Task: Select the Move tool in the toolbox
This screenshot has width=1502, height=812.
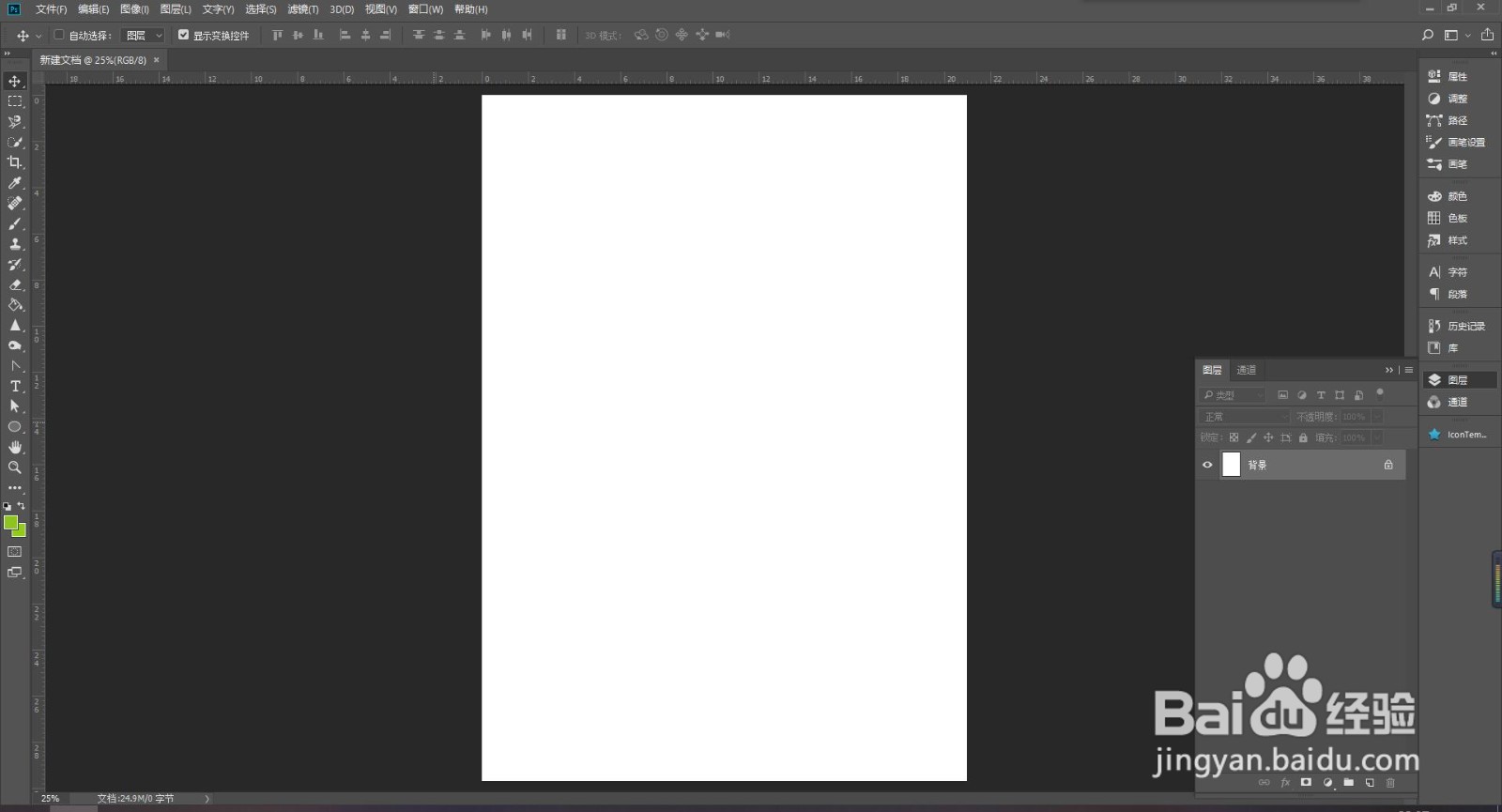Action: click(x=15, y=81)
